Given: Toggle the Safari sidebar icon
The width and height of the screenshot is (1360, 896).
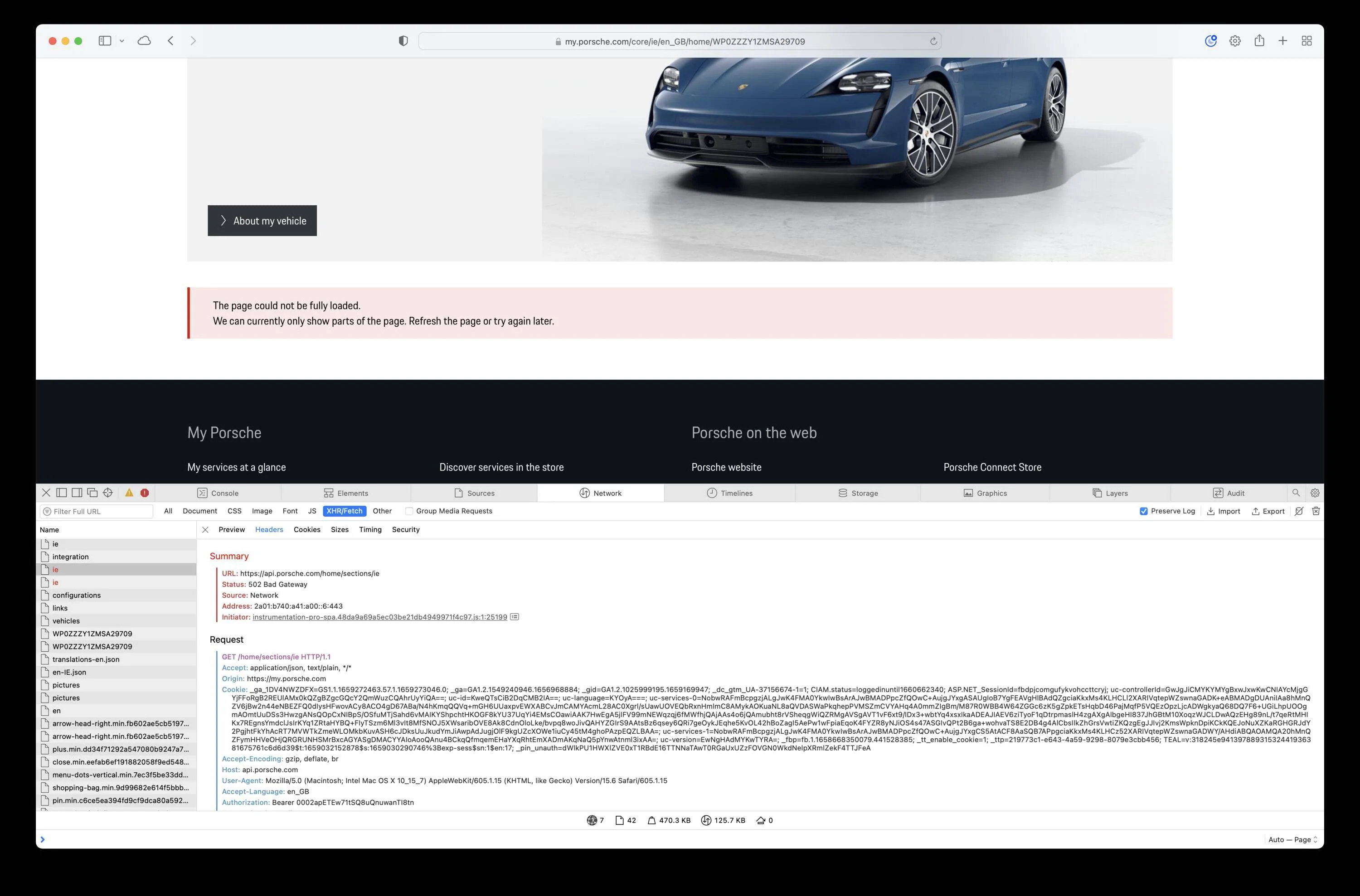Looking at the screenshot, I should click(x=105, y=41).
